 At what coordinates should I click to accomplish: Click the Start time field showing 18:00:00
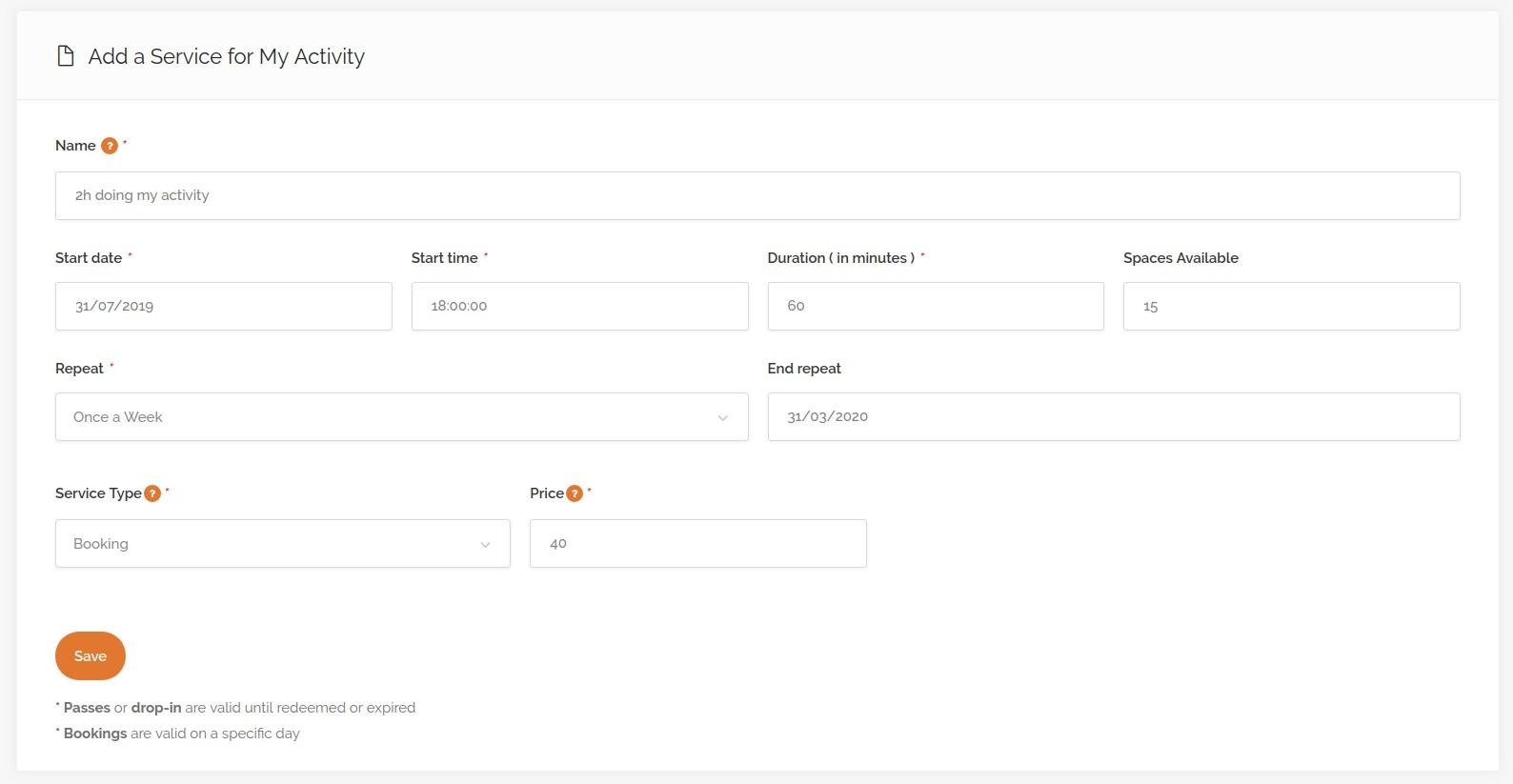(x=579, y=306)
